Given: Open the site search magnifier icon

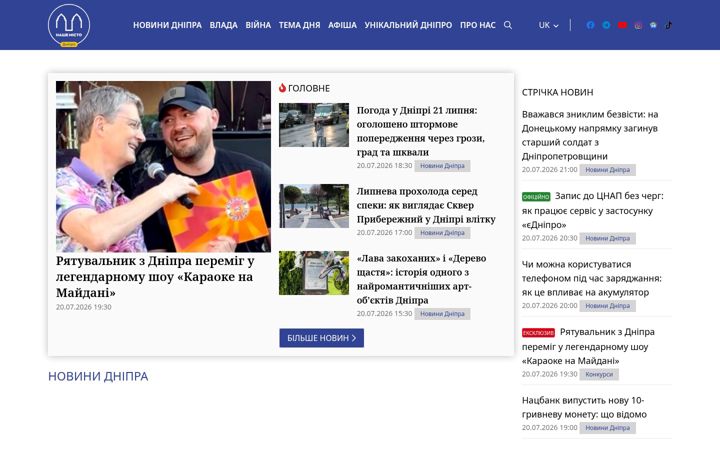Looking at the screenshot, I should (x=507, y=25).
